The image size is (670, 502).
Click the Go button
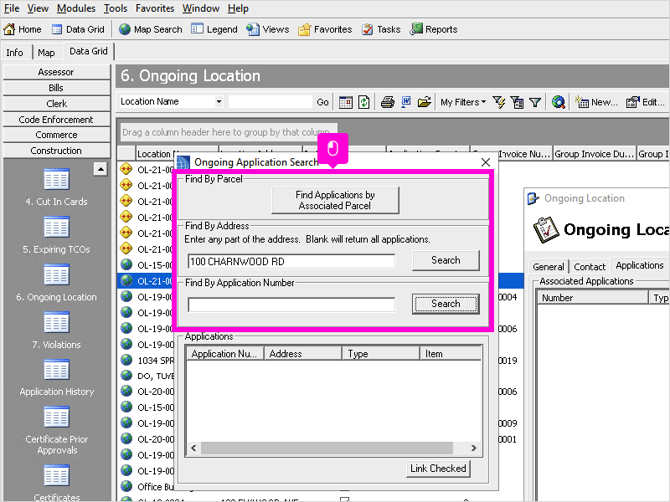pyautogui.click(x=323, y=102)
